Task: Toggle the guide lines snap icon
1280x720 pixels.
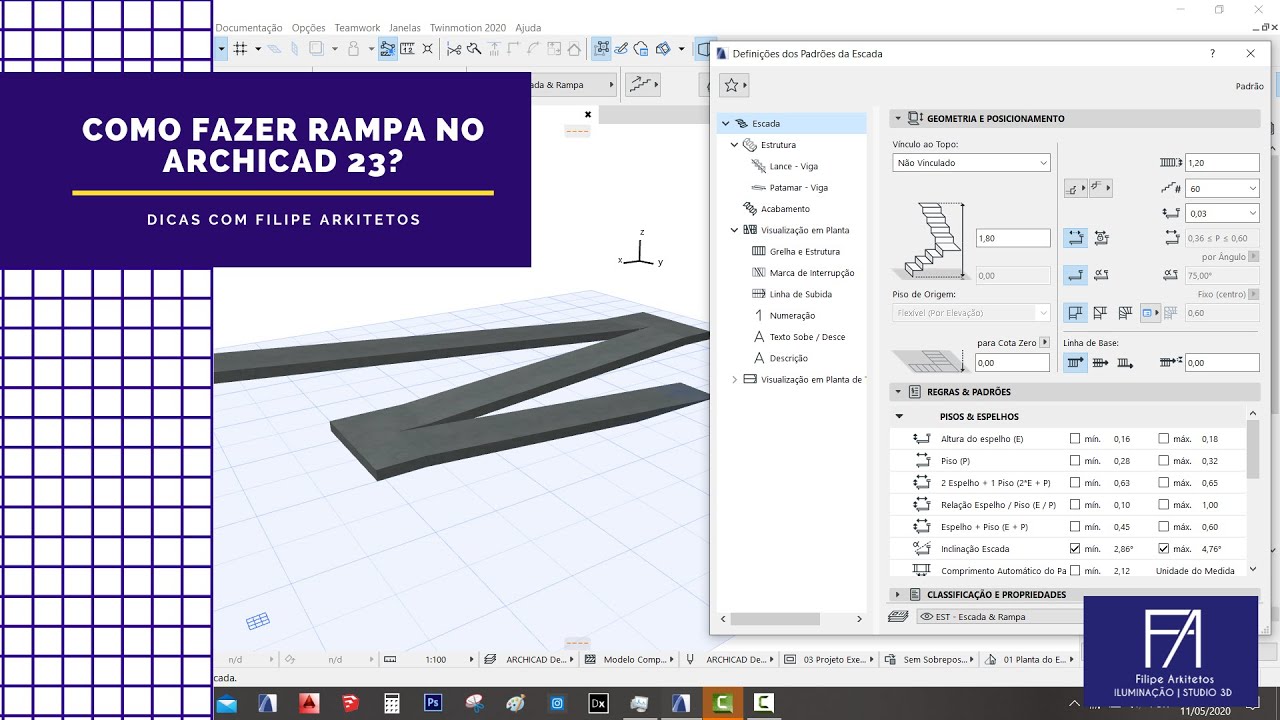Action: [387, 48]
